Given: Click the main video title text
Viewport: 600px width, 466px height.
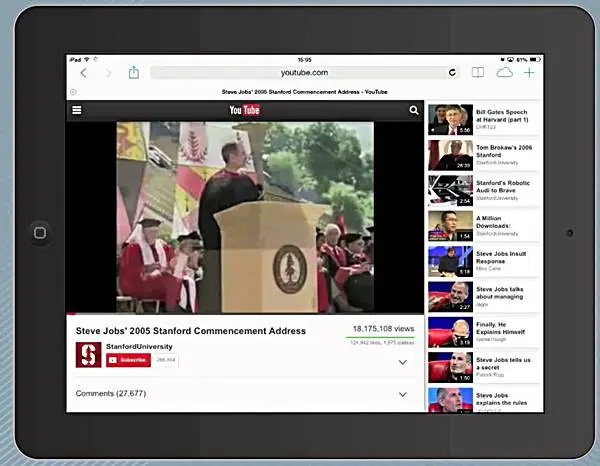Looking at the screenshot, I should coord(191,331).
